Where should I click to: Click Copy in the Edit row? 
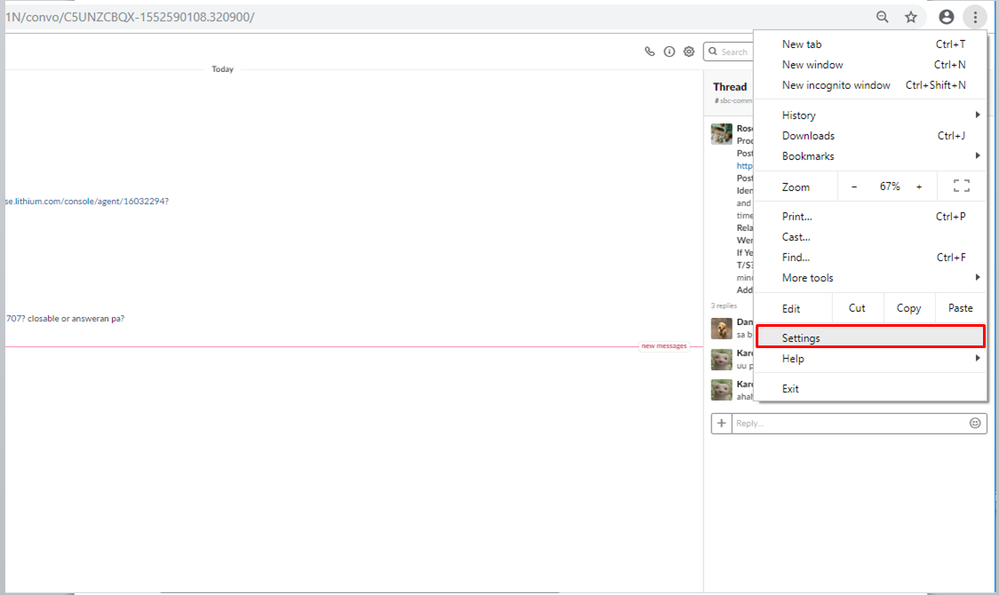coord(909,308)
